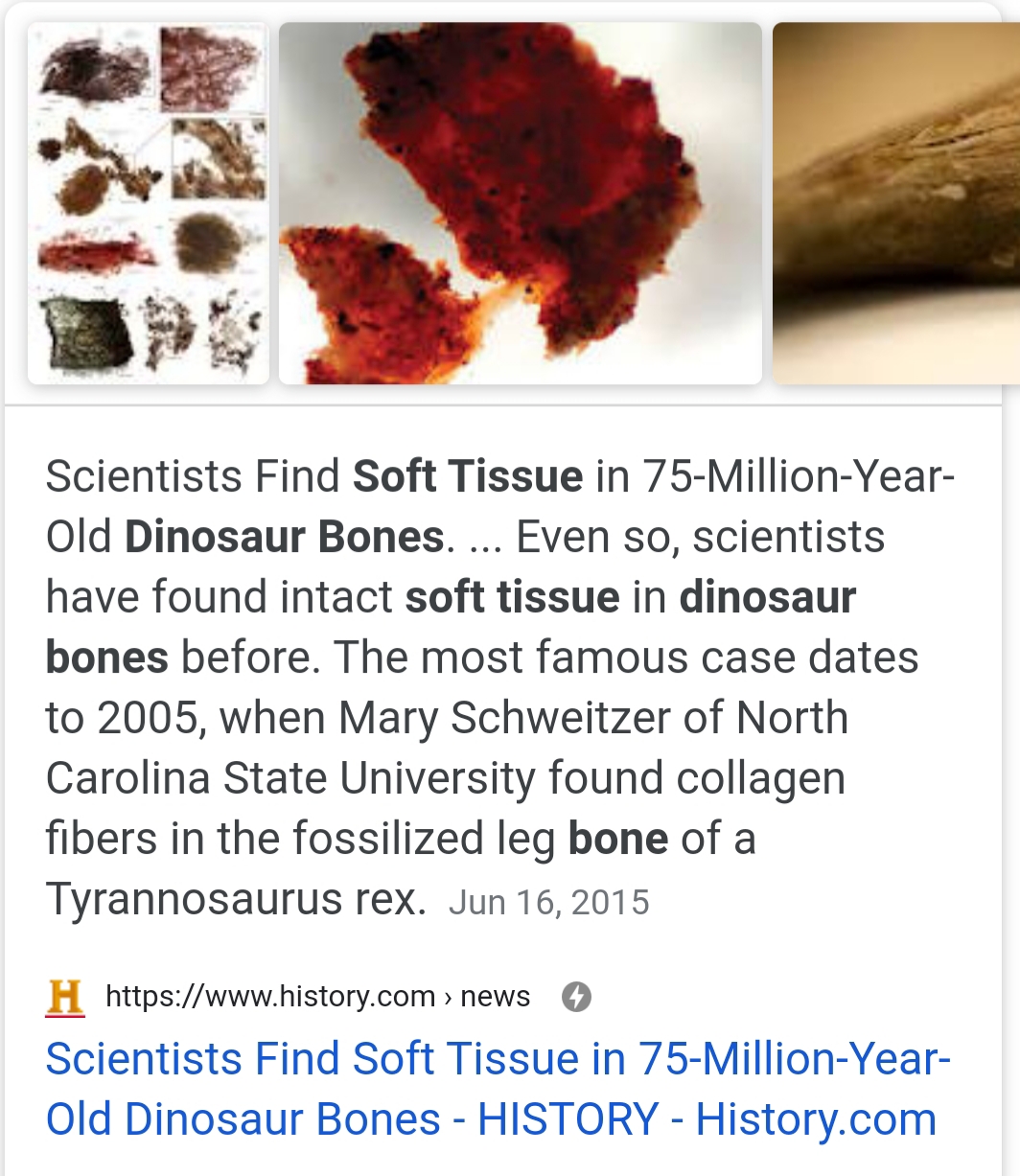Select the 'news' breadcrumb after history.com
This screenshot has width=1020, height=1176.
[x=496, y=997]
